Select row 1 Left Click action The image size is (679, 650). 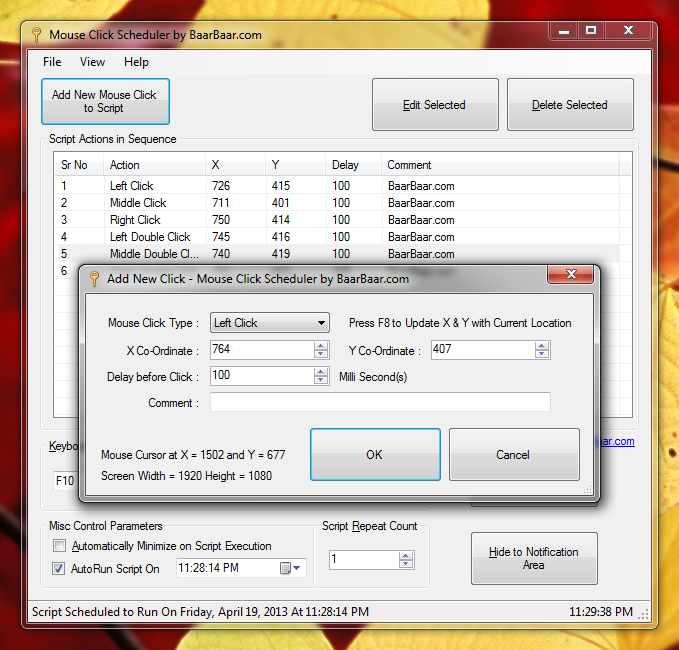(x=132, y=186)
